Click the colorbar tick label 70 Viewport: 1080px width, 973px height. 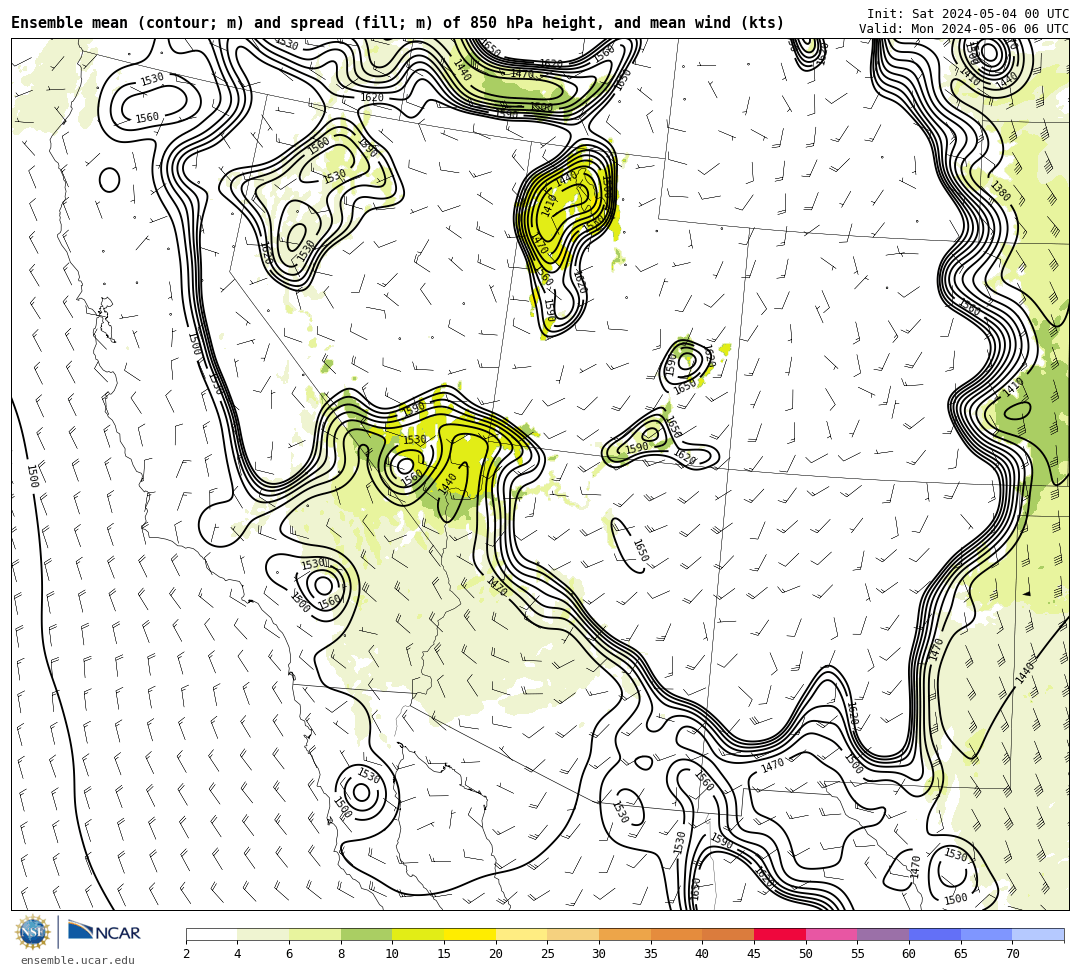pyautogui.click(x=1012, y=954)
